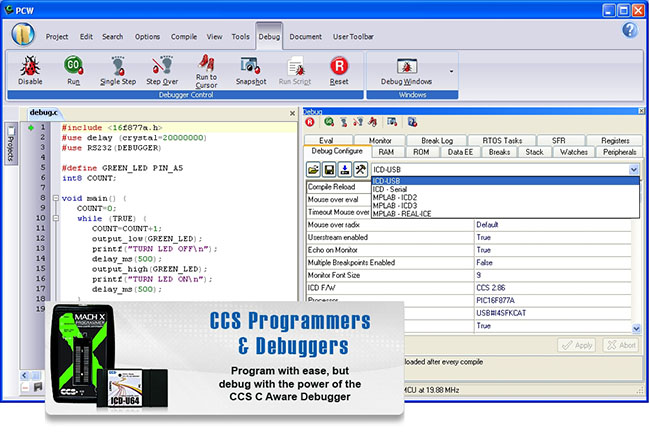
Task: Click snapshot icon in Debug panel toolbar
Action: (392, 122)
